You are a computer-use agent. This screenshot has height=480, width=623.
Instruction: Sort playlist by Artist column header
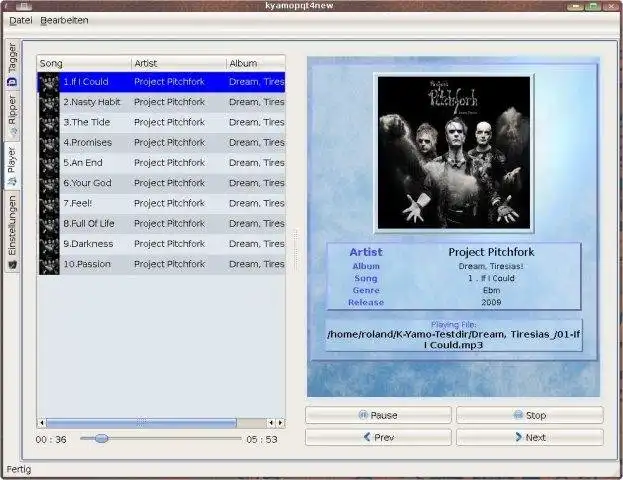point(178,63)
